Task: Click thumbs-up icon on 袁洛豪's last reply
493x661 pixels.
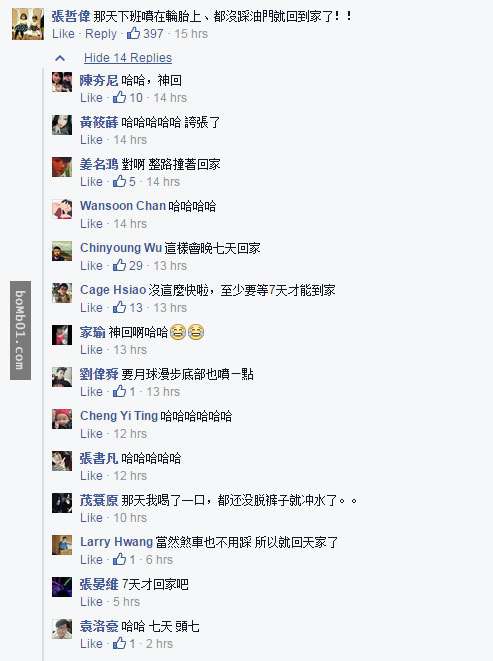Action: 119,643
